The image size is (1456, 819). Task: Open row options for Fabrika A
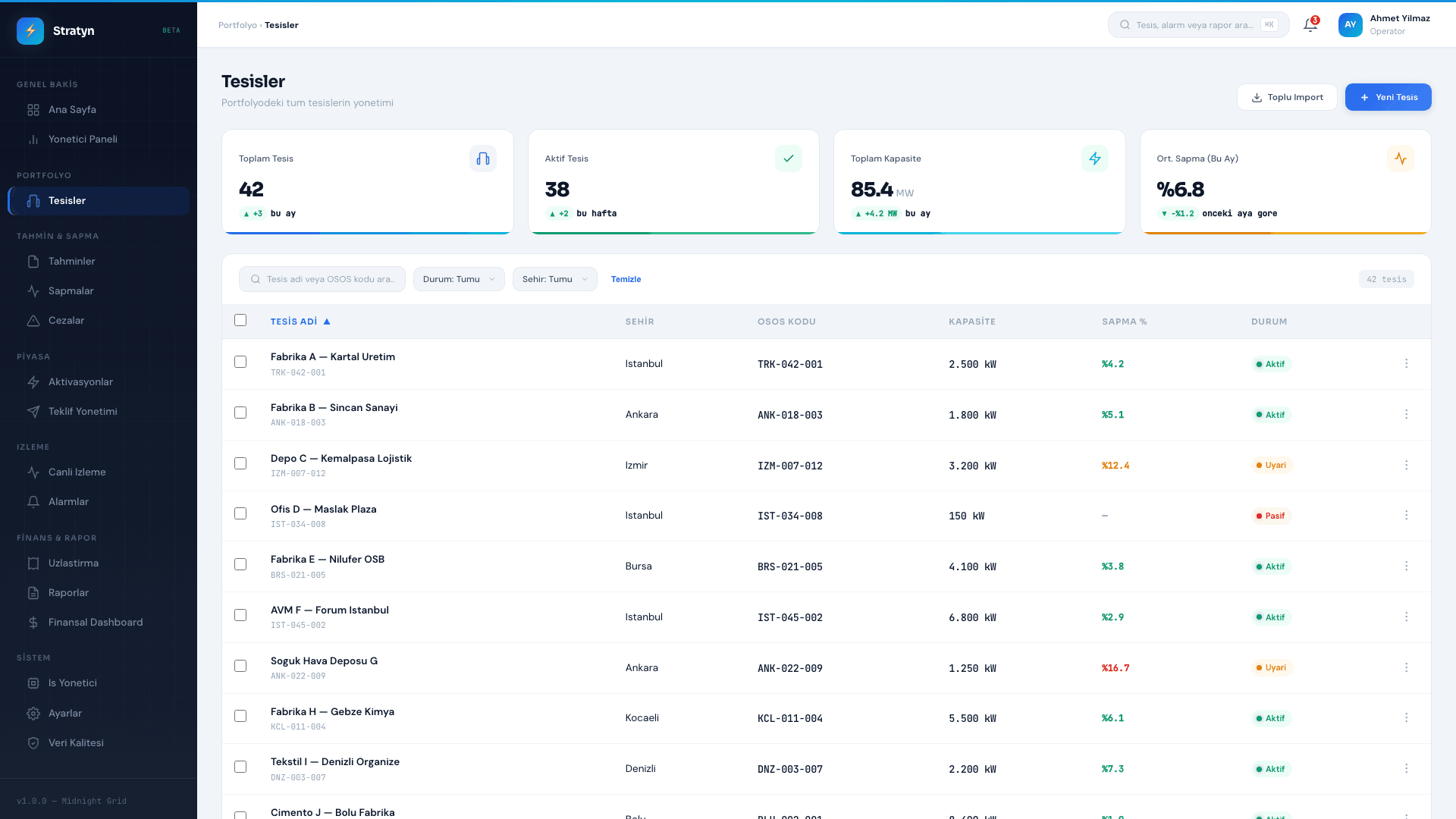tap(1406, 363)
